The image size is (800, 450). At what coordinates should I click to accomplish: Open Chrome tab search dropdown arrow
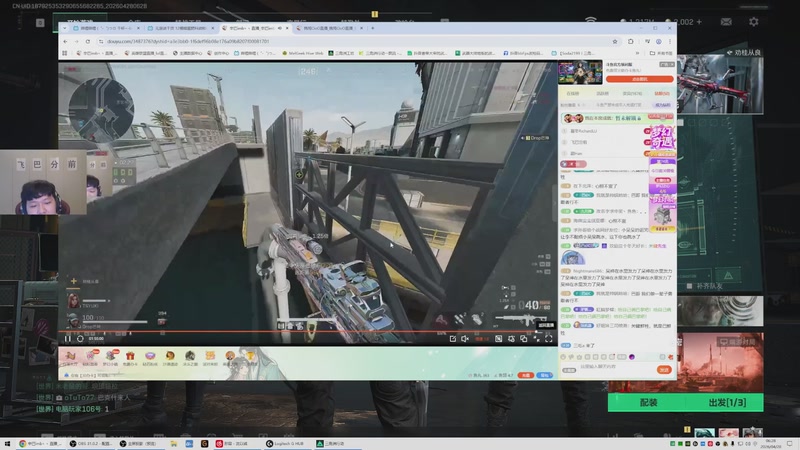tap(64, 28)
